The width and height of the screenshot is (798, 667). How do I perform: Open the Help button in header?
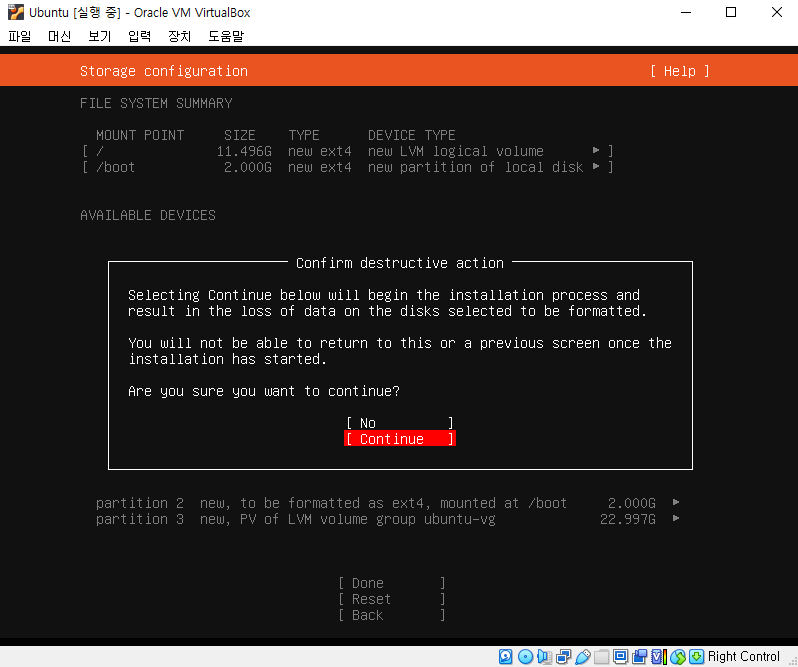tap(680, 71)
